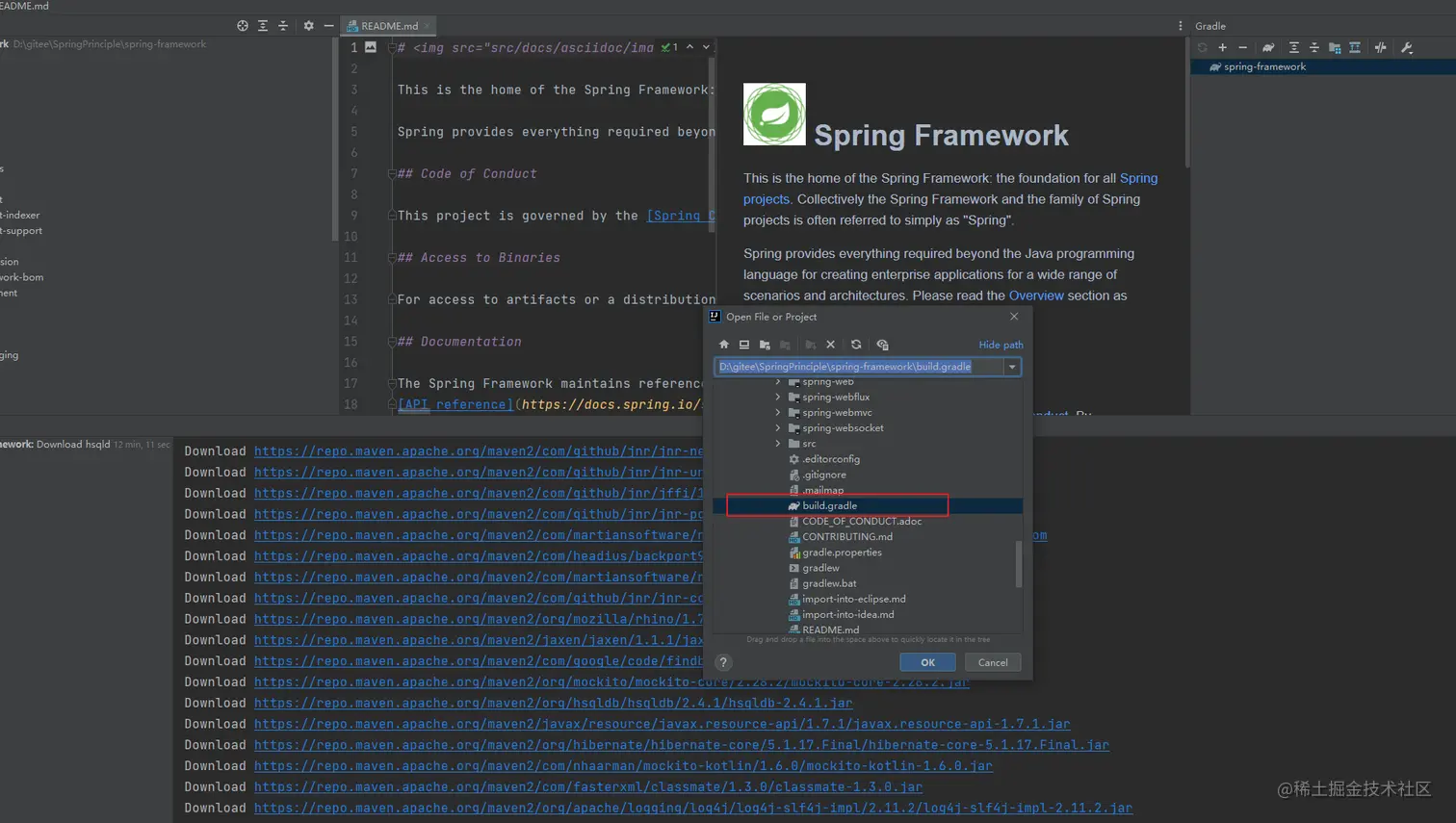Expand the src folder in the dialog
Screen dimensions: 1456x823
(778, 444)
